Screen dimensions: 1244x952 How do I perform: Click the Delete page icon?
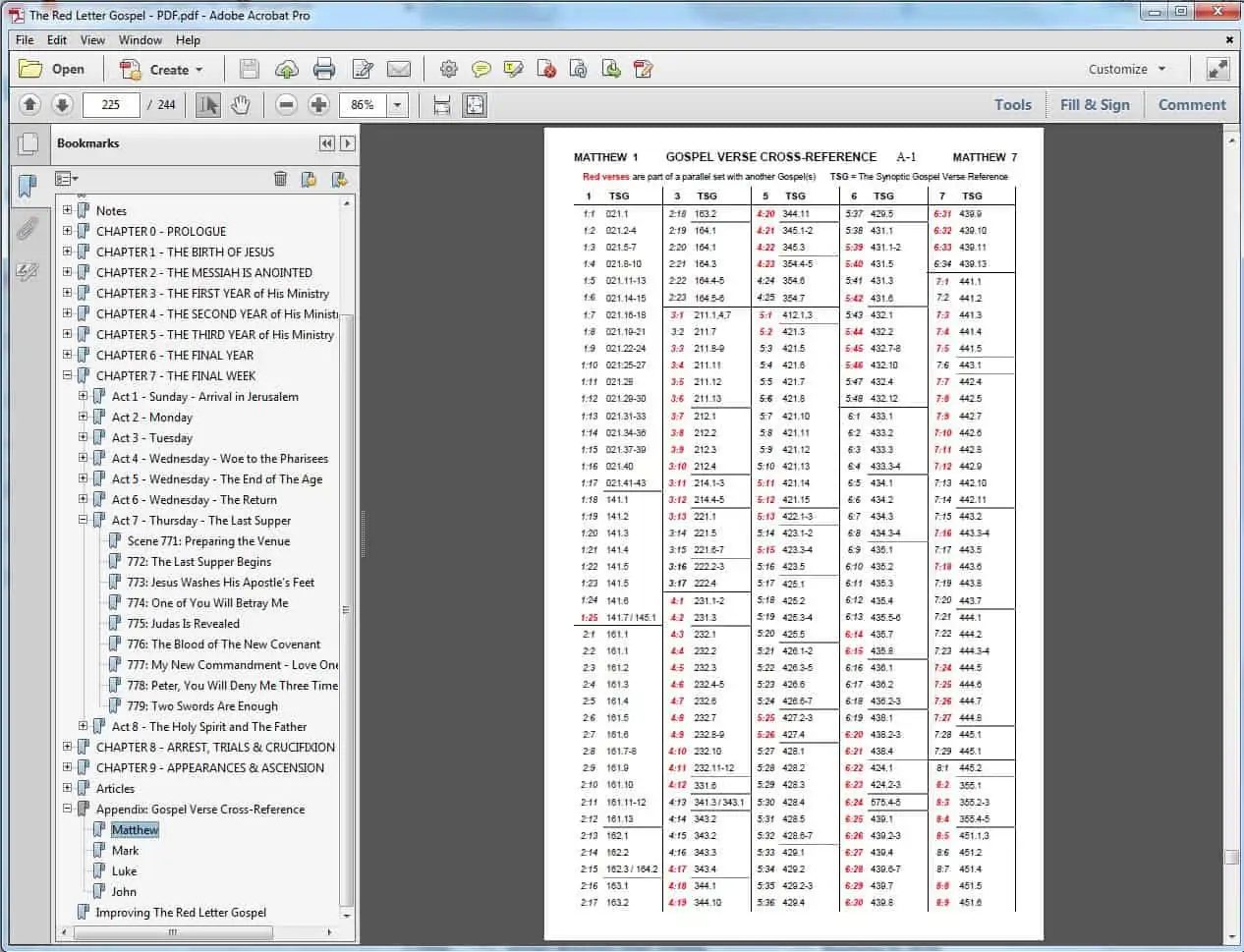coord(547,69)
